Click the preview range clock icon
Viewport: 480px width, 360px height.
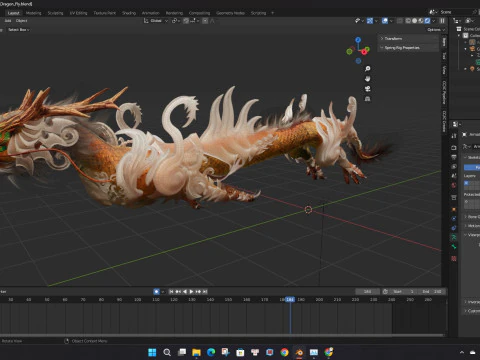click(x=385, y=292)
